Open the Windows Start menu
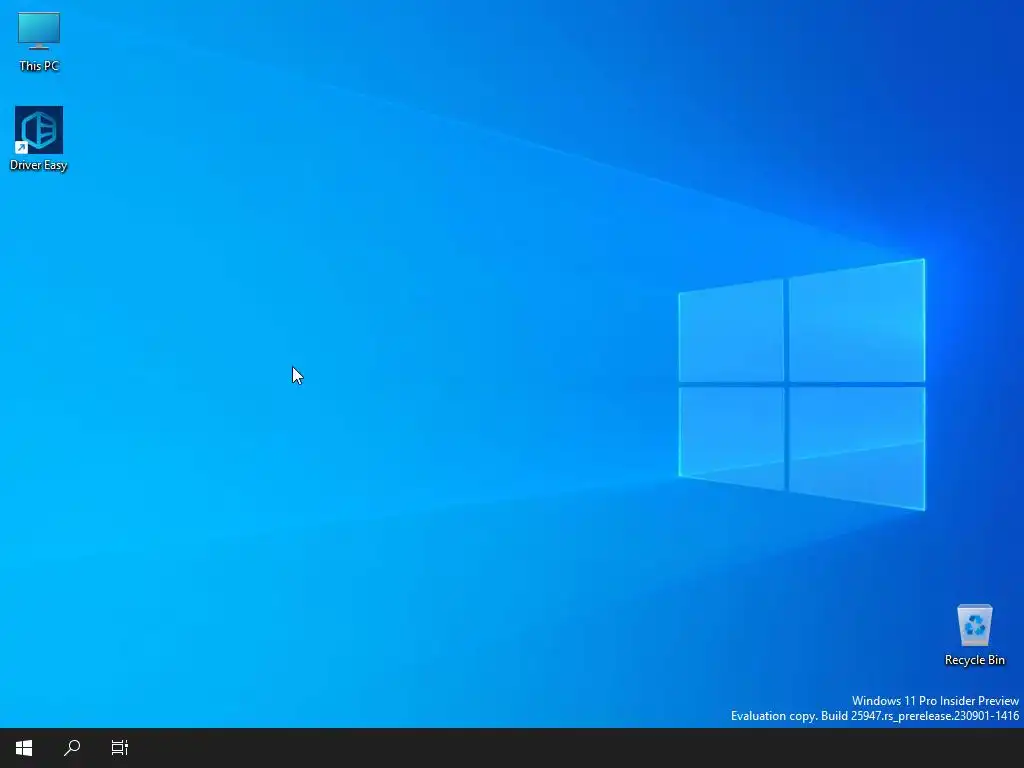 point(24,748)
